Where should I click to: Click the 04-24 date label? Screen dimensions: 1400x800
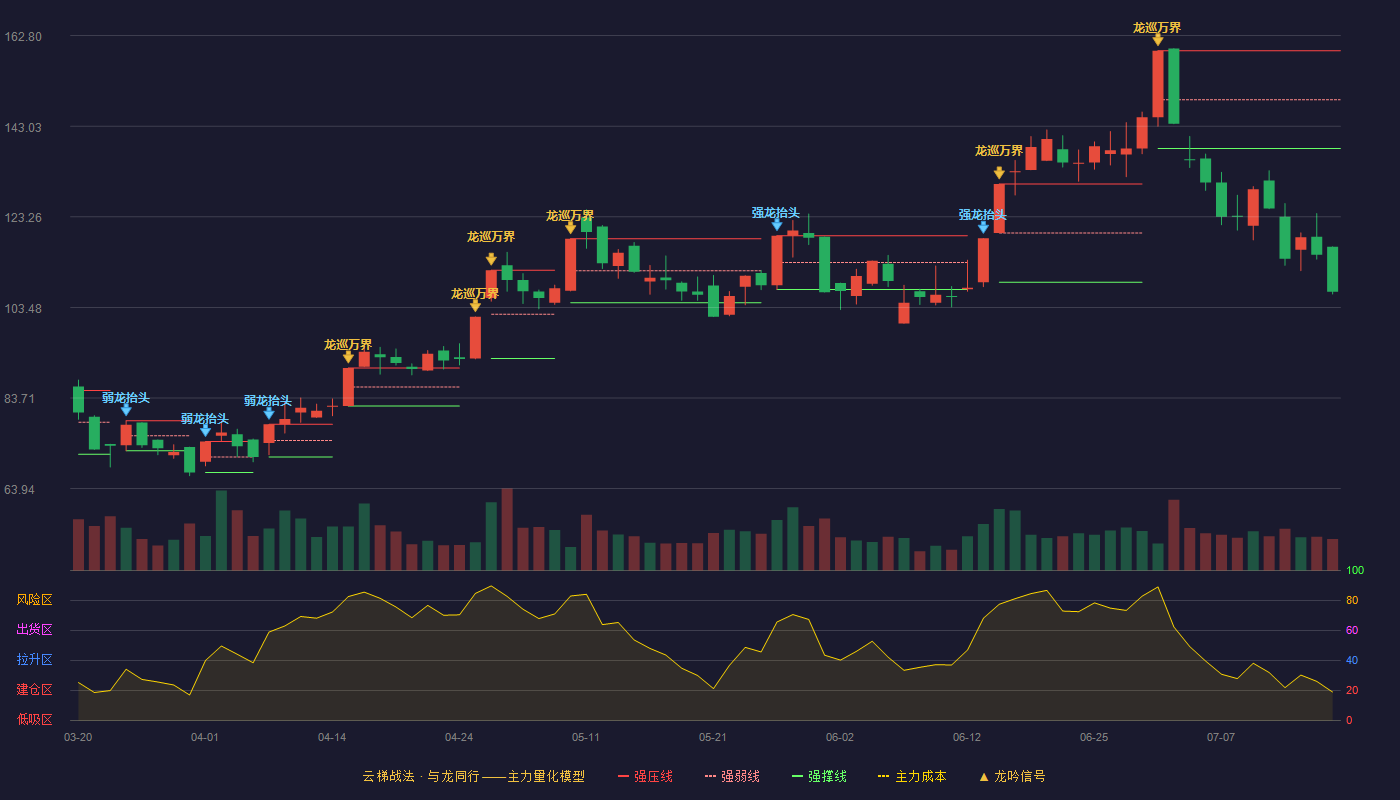pos(459,737)
